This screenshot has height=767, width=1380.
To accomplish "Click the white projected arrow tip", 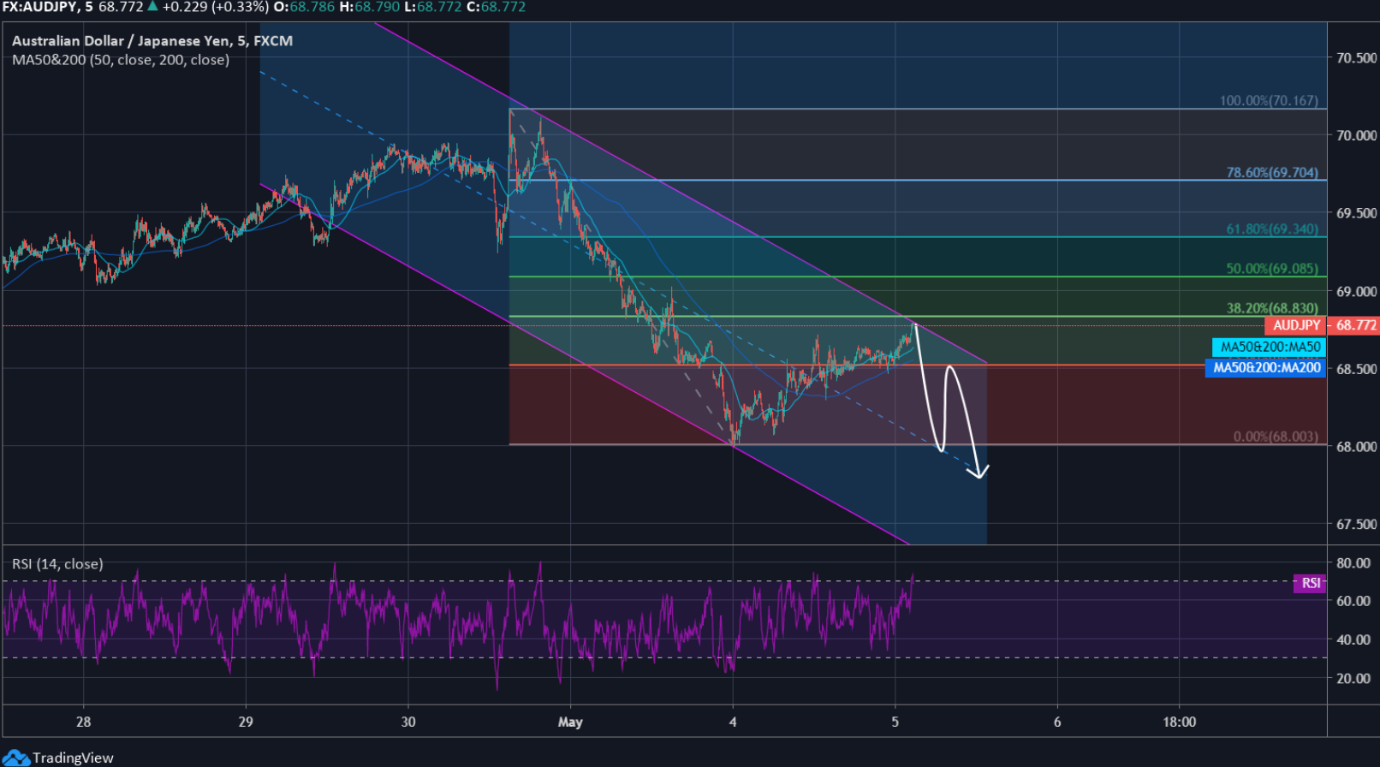I will [980, 475].
